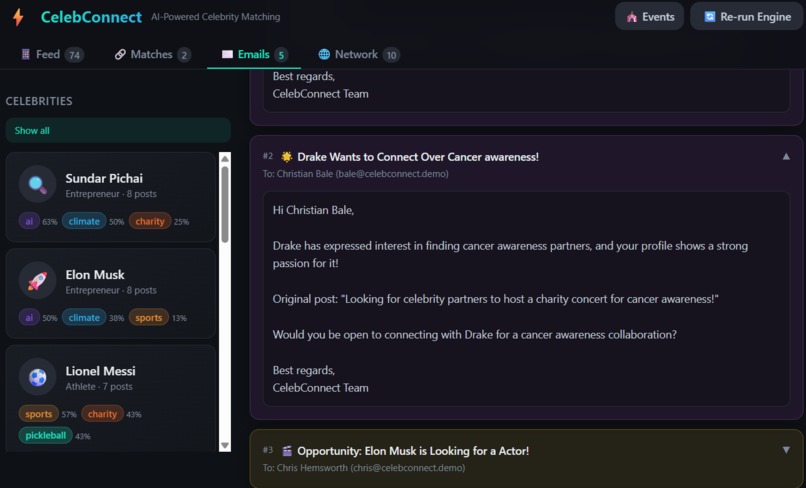Click the email #3 subject about Elon Musk

[413, 451]
